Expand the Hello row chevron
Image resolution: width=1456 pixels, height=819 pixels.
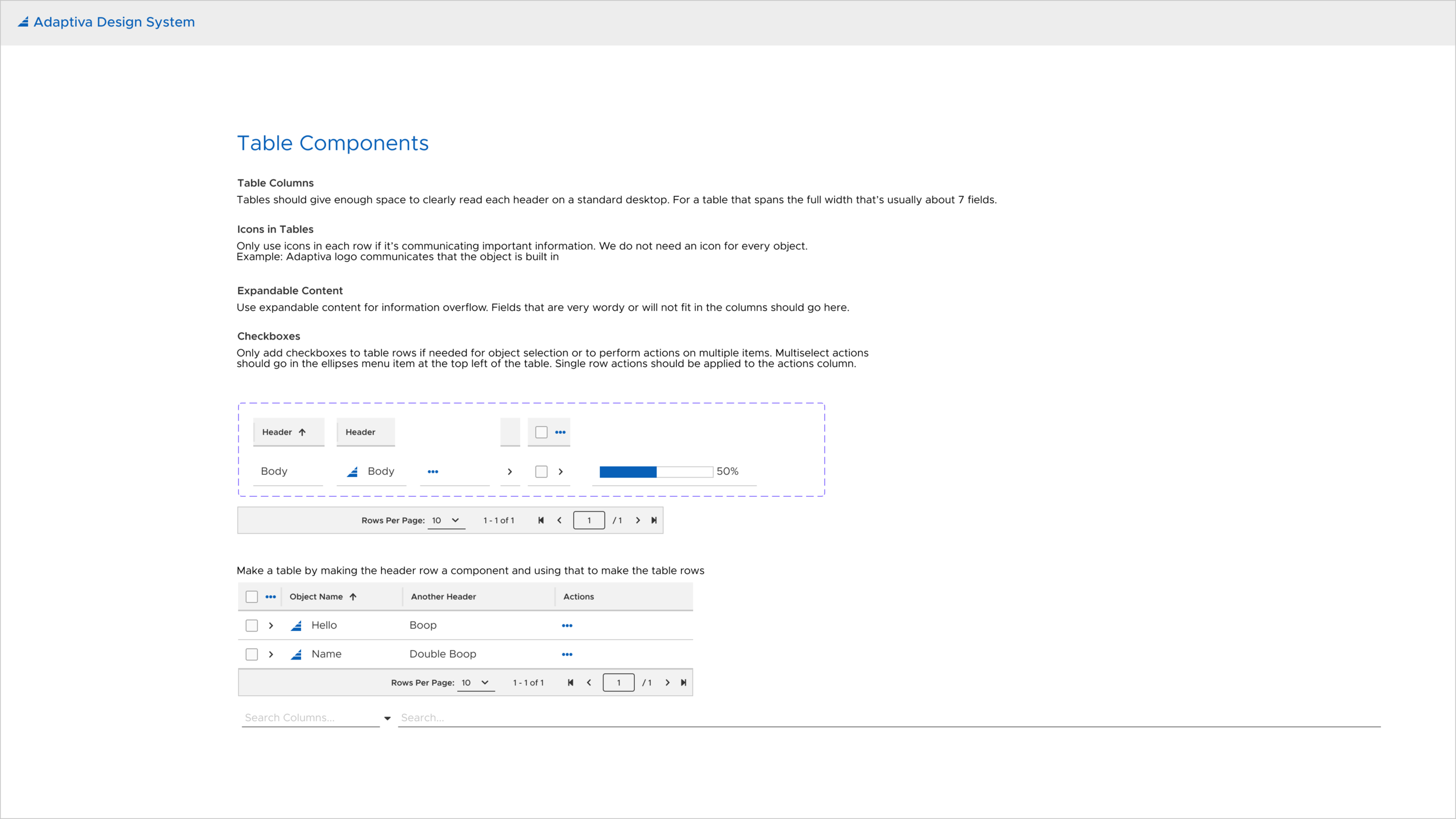[271, 626]
